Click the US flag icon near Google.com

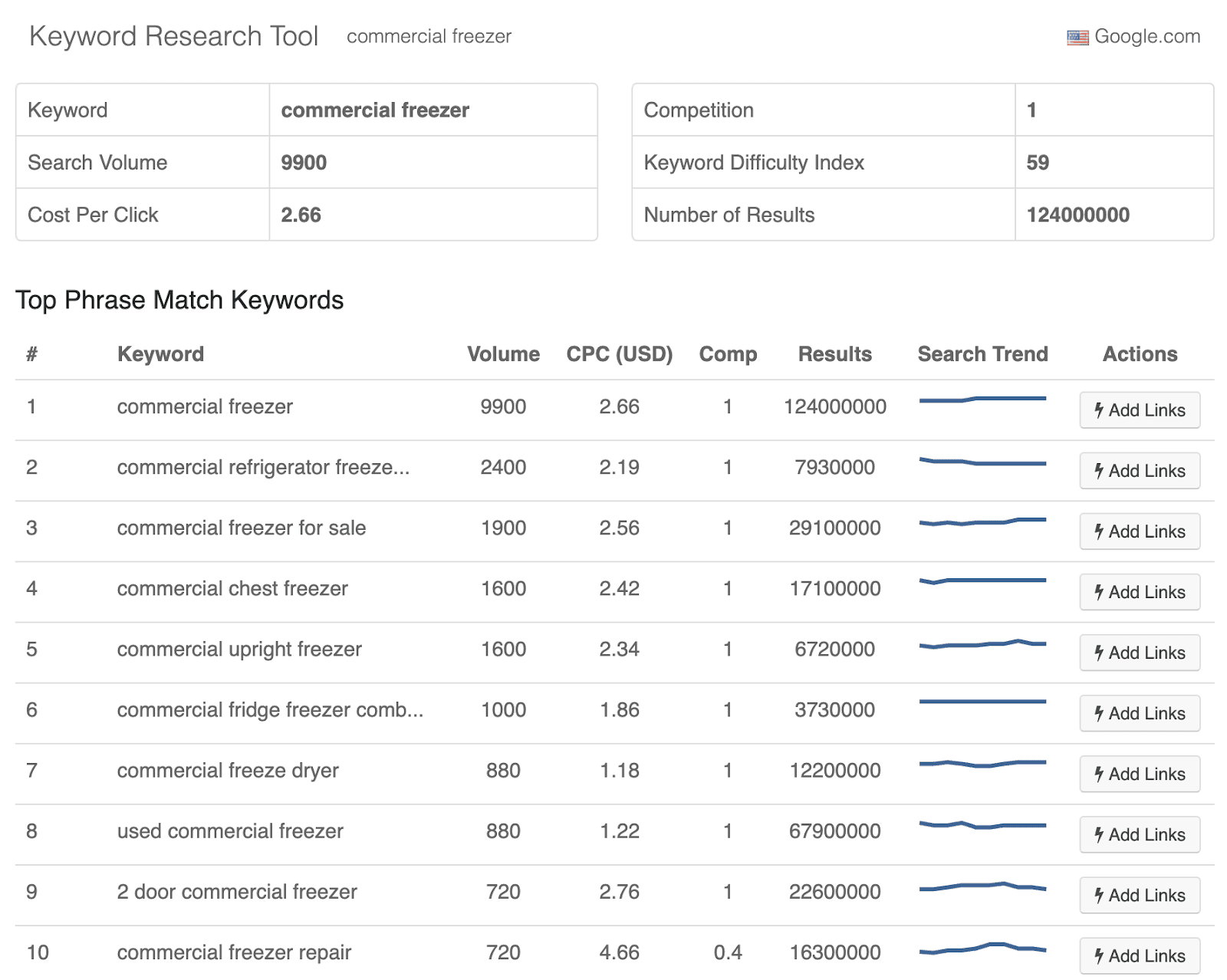pyautogui.click(x=1077, y=36)
